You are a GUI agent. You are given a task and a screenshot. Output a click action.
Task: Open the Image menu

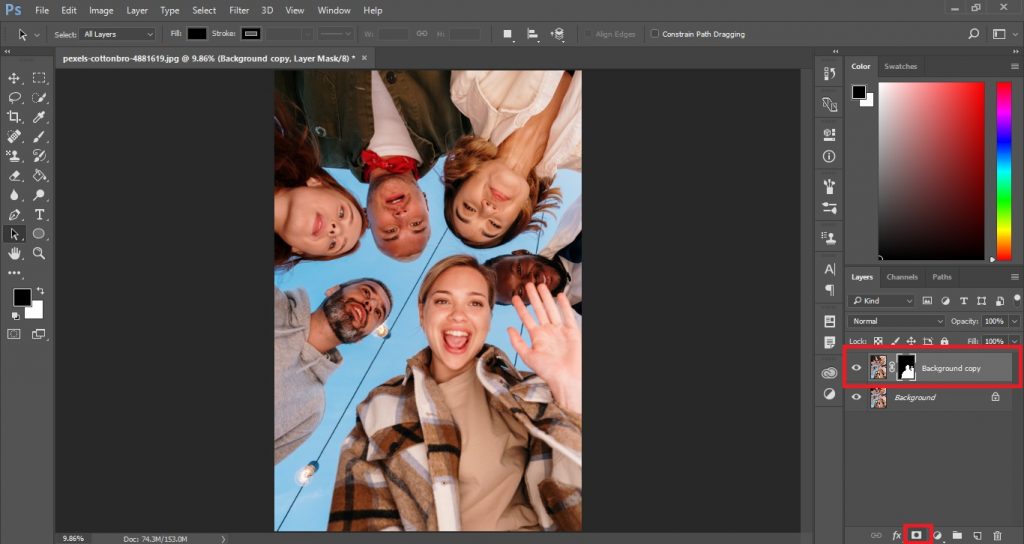(x=101, y=10)
